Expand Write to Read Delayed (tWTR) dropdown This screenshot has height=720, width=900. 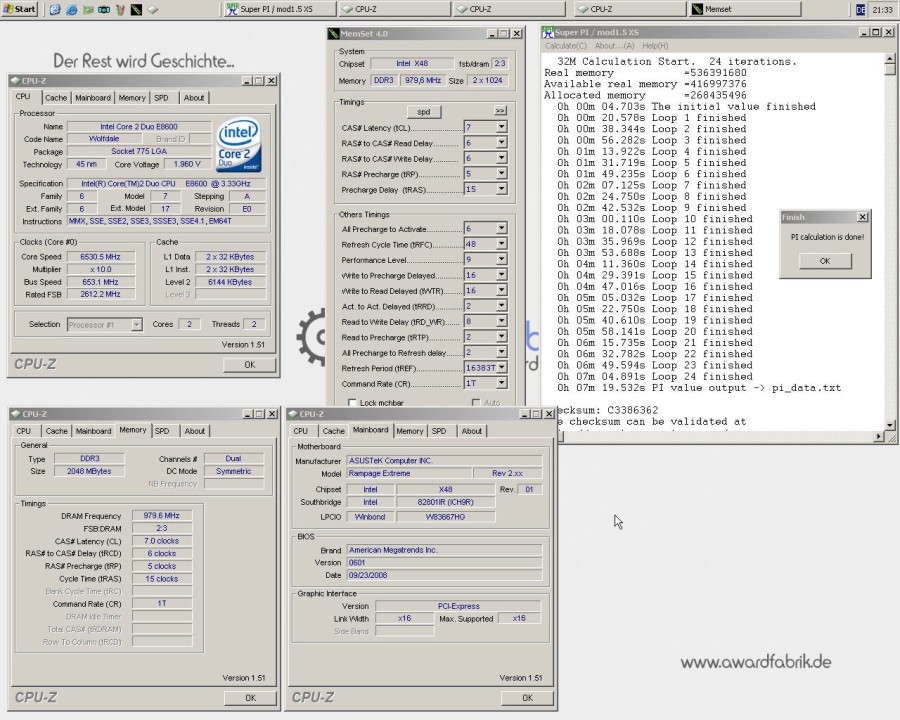501,291
